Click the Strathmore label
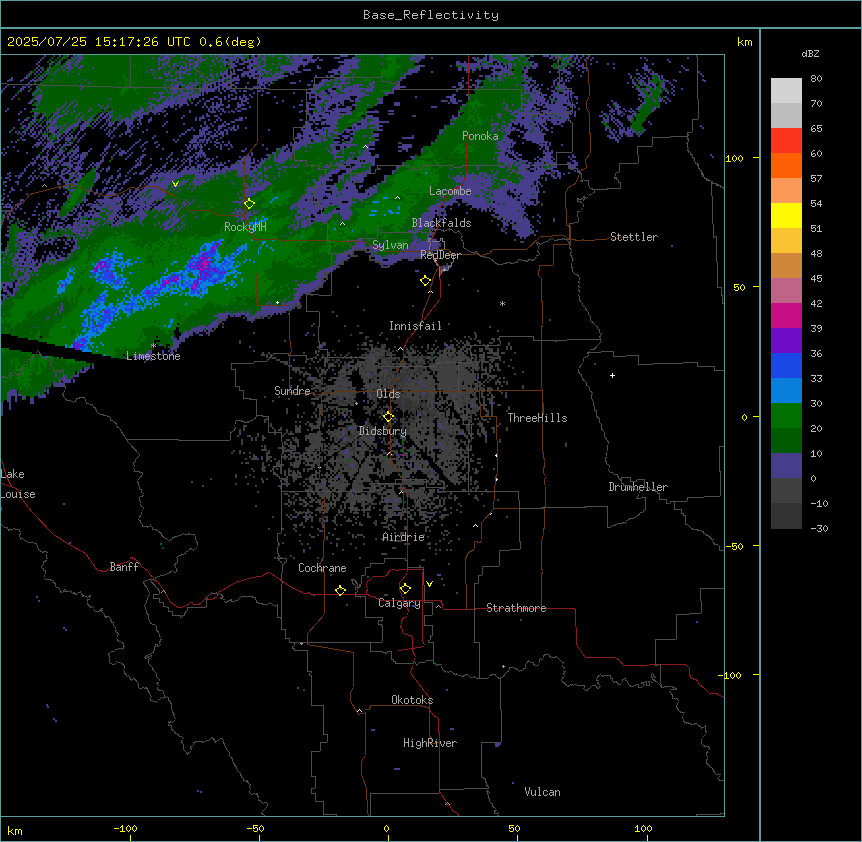The height and width of the screenshot is (842, 862). (x=516, y=608)
